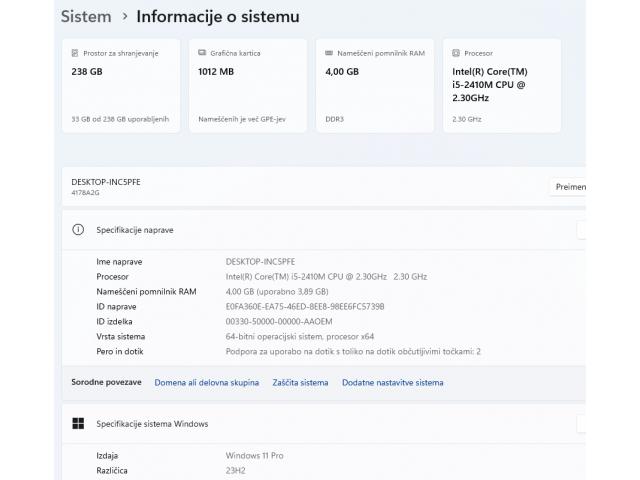Open the Zaščita sistema link
This screenshot has height=480, width=640.
pyautogui.click(x=300, y=382)
